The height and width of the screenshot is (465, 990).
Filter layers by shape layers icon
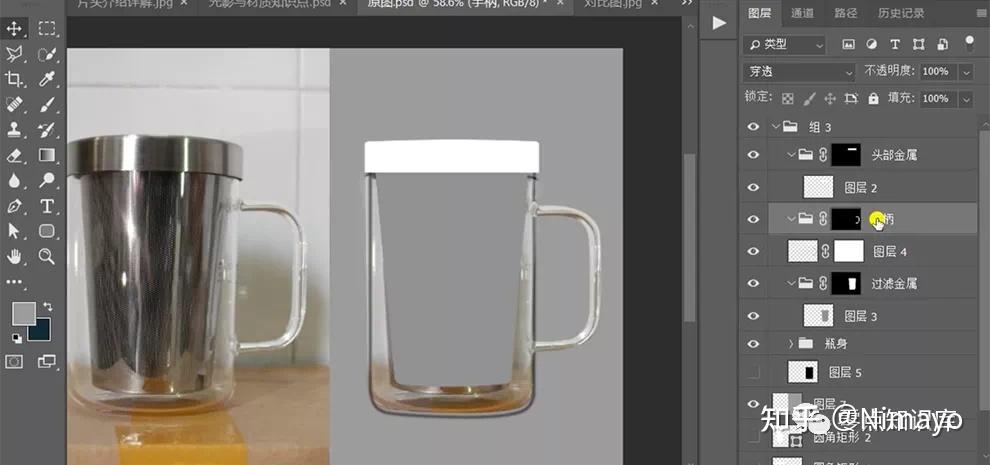click(919, 44)
